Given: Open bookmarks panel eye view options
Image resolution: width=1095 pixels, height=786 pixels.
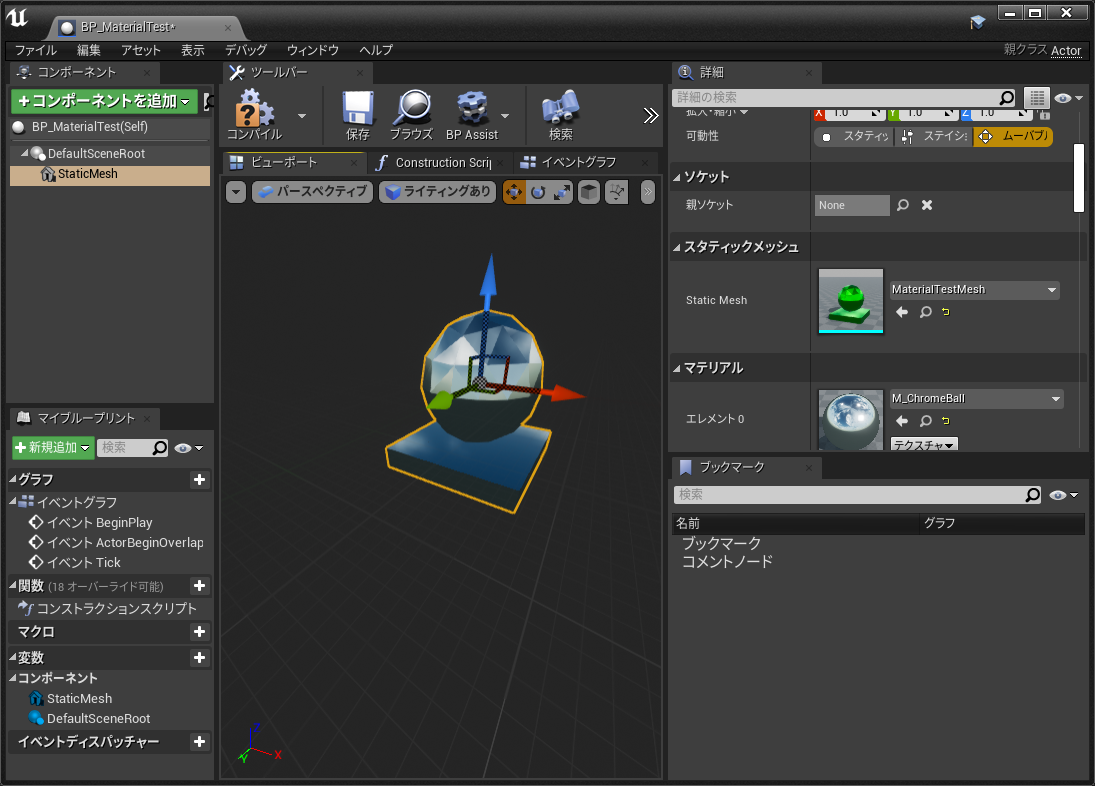Looking at the screenshot, I should click(x=1064, y=495).
